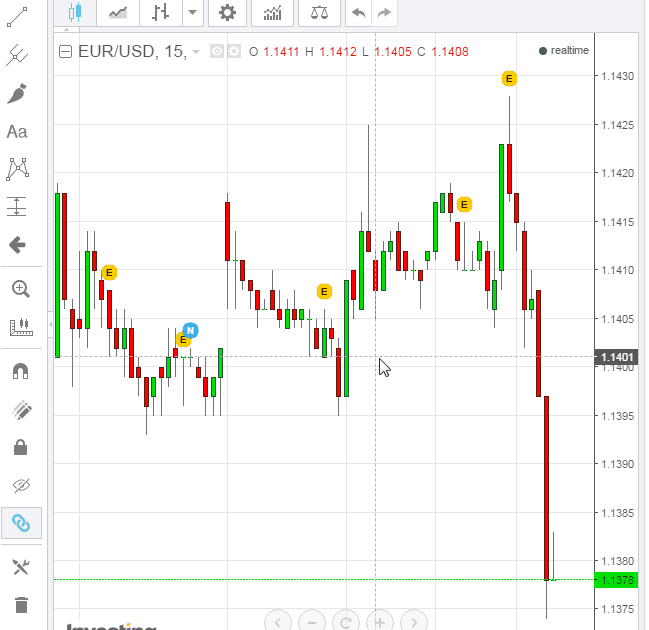
Task: Select the XABCD pattern tool
Action: (x=17, y=169)
